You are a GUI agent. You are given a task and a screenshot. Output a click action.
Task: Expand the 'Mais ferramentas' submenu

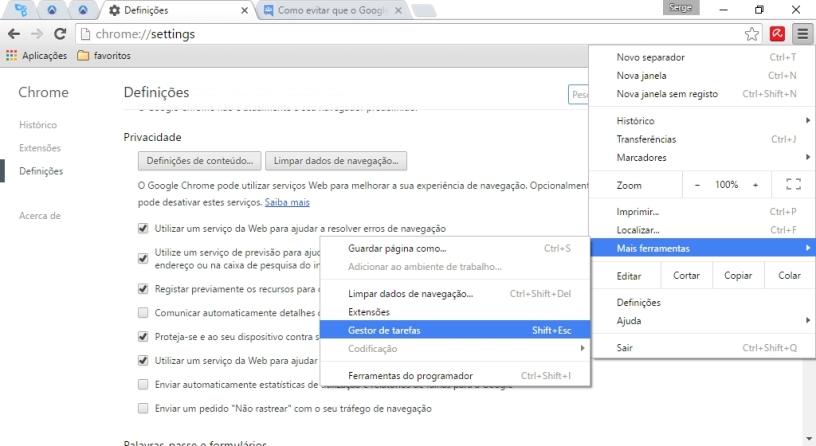[702, 248]
